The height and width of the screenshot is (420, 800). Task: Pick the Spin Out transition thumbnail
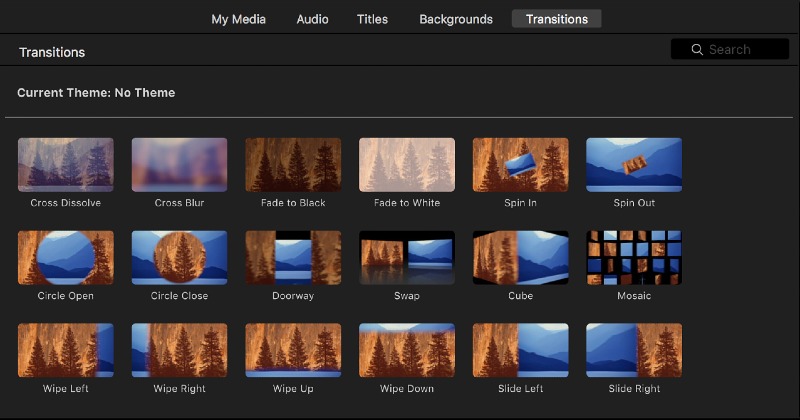(634, 165)
